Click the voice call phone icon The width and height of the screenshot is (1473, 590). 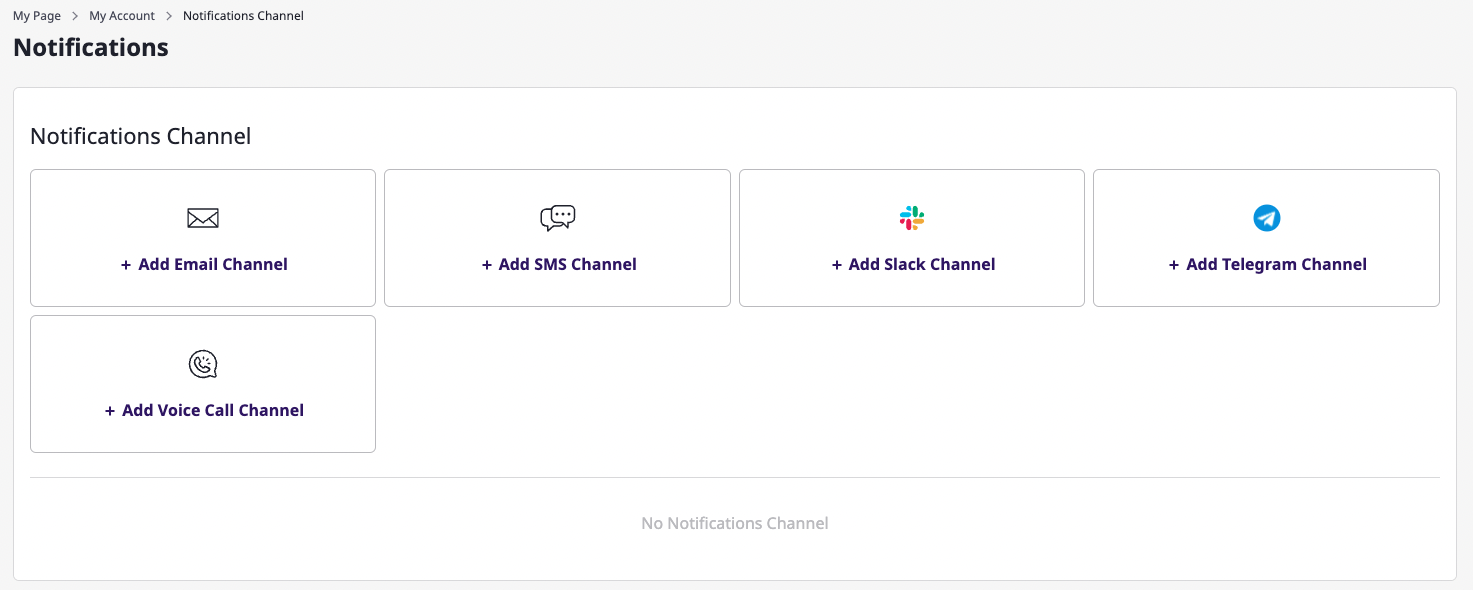tap(203, 364)
